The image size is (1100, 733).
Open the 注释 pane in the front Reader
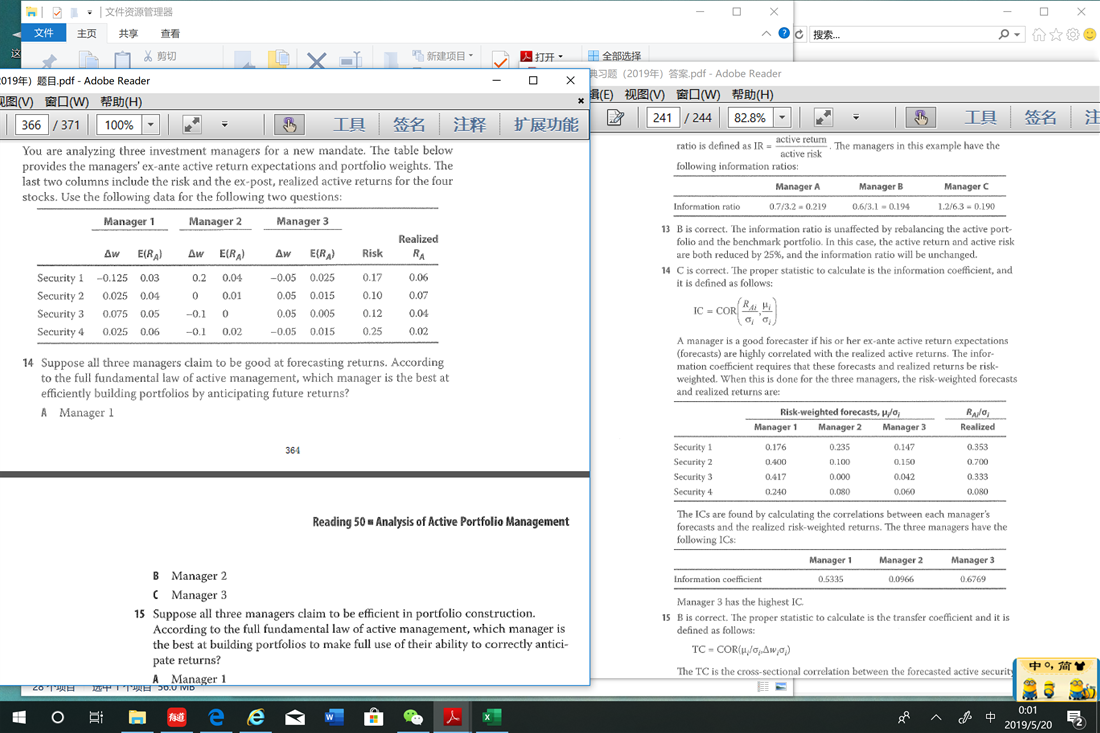469,125
